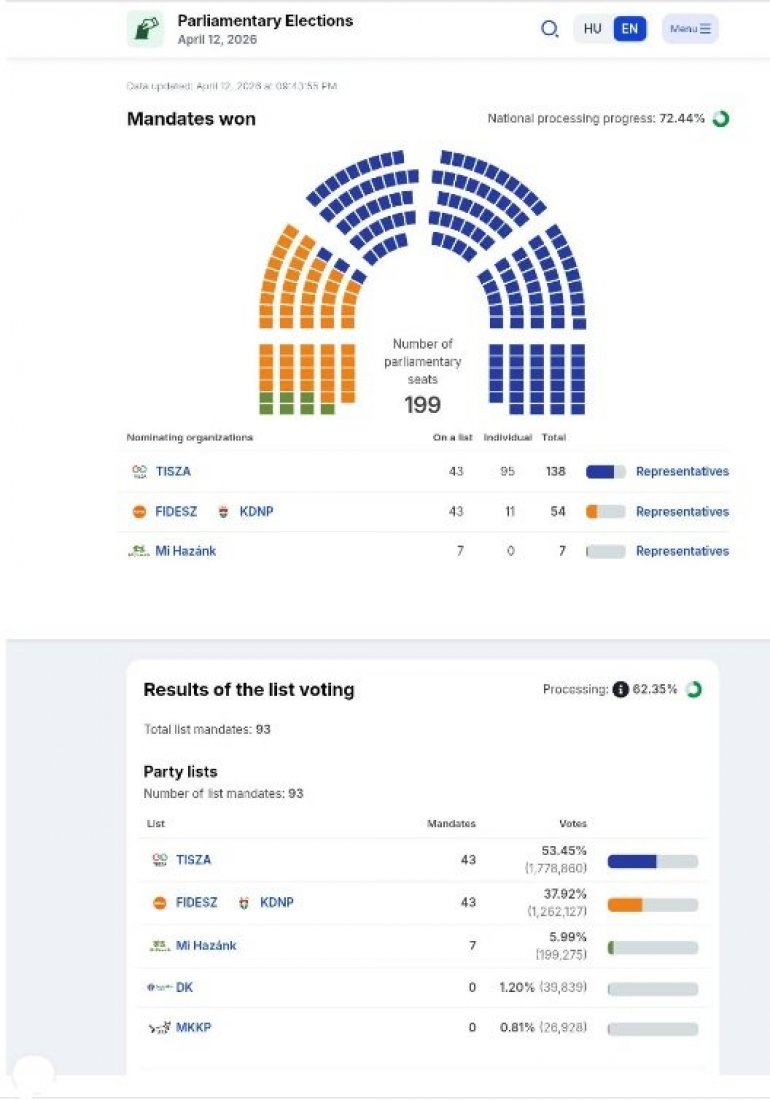Open Mi Hazánk Representatives link

(x=682, y=551)
